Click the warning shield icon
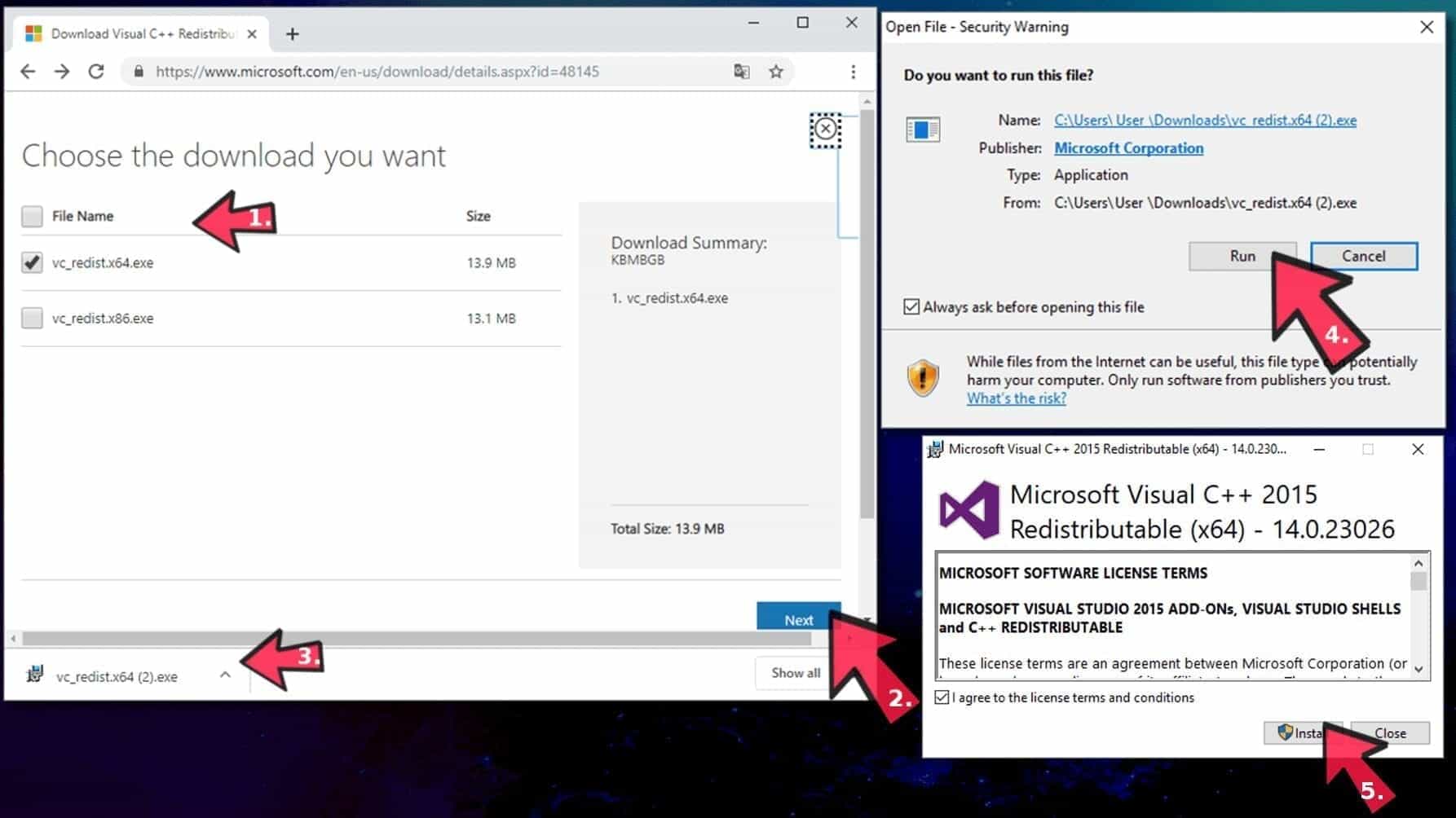This screenshot has width=1456, height=818. [x=923, y=377]
